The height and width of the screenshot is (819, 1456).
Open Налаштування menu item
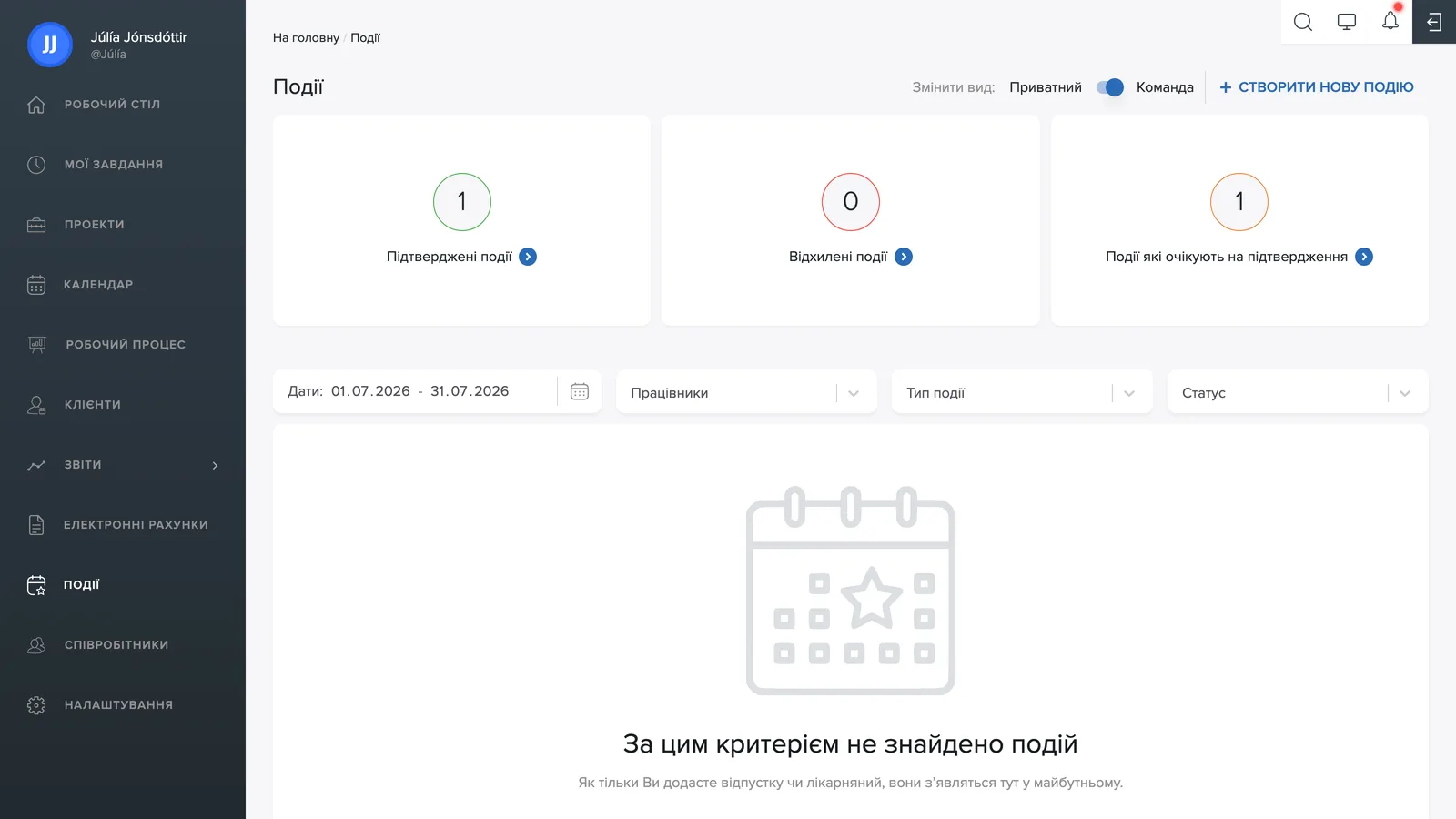[x=118, y=705]
